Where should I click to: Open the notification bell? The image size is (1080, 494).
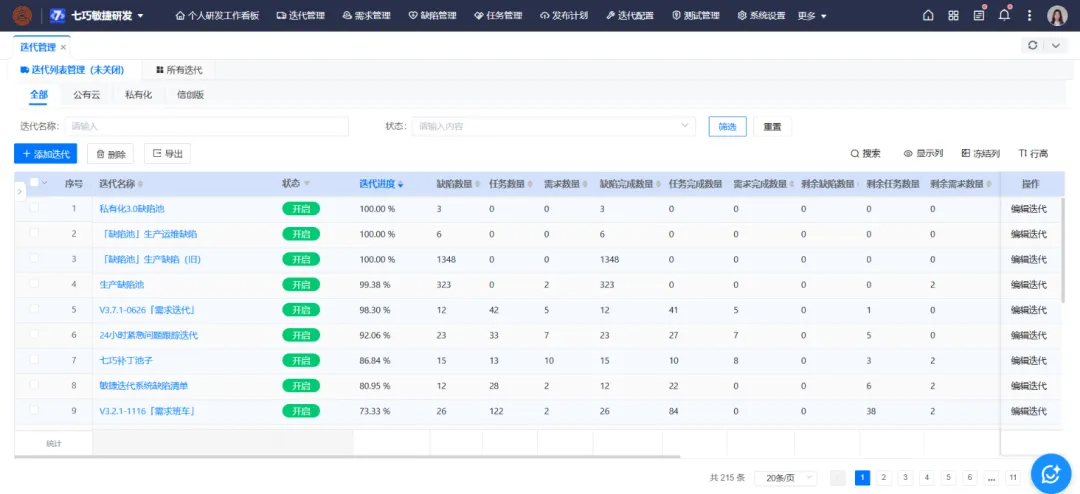1004,15
